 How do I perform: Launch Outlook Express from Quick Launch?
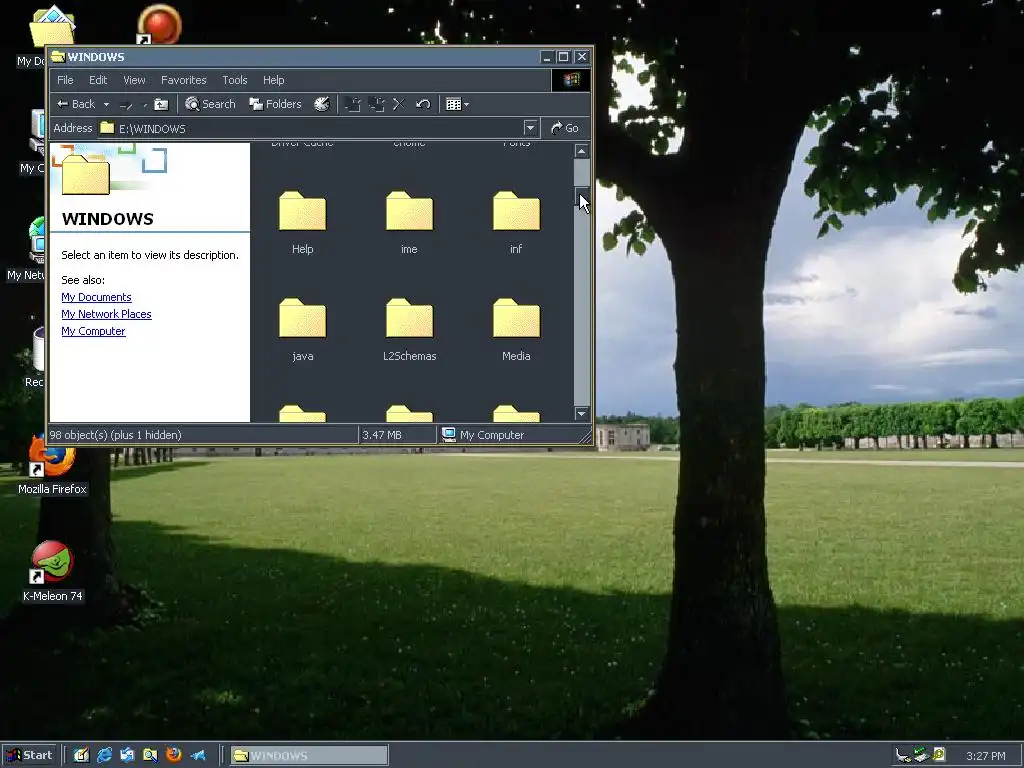click(127, 755)
